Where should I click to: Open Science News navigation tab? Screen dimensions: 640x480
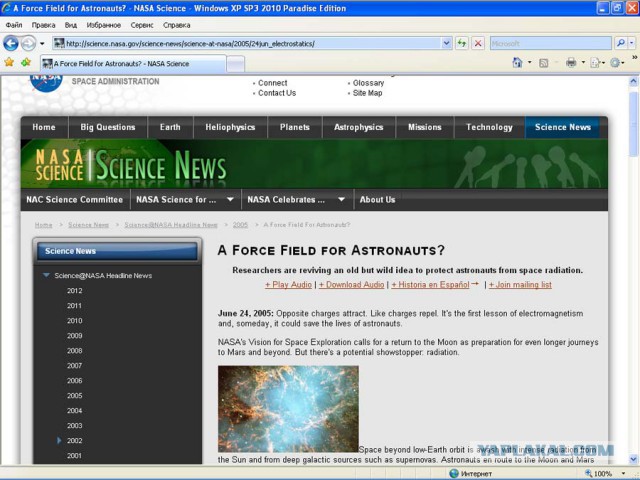[563, 127]
